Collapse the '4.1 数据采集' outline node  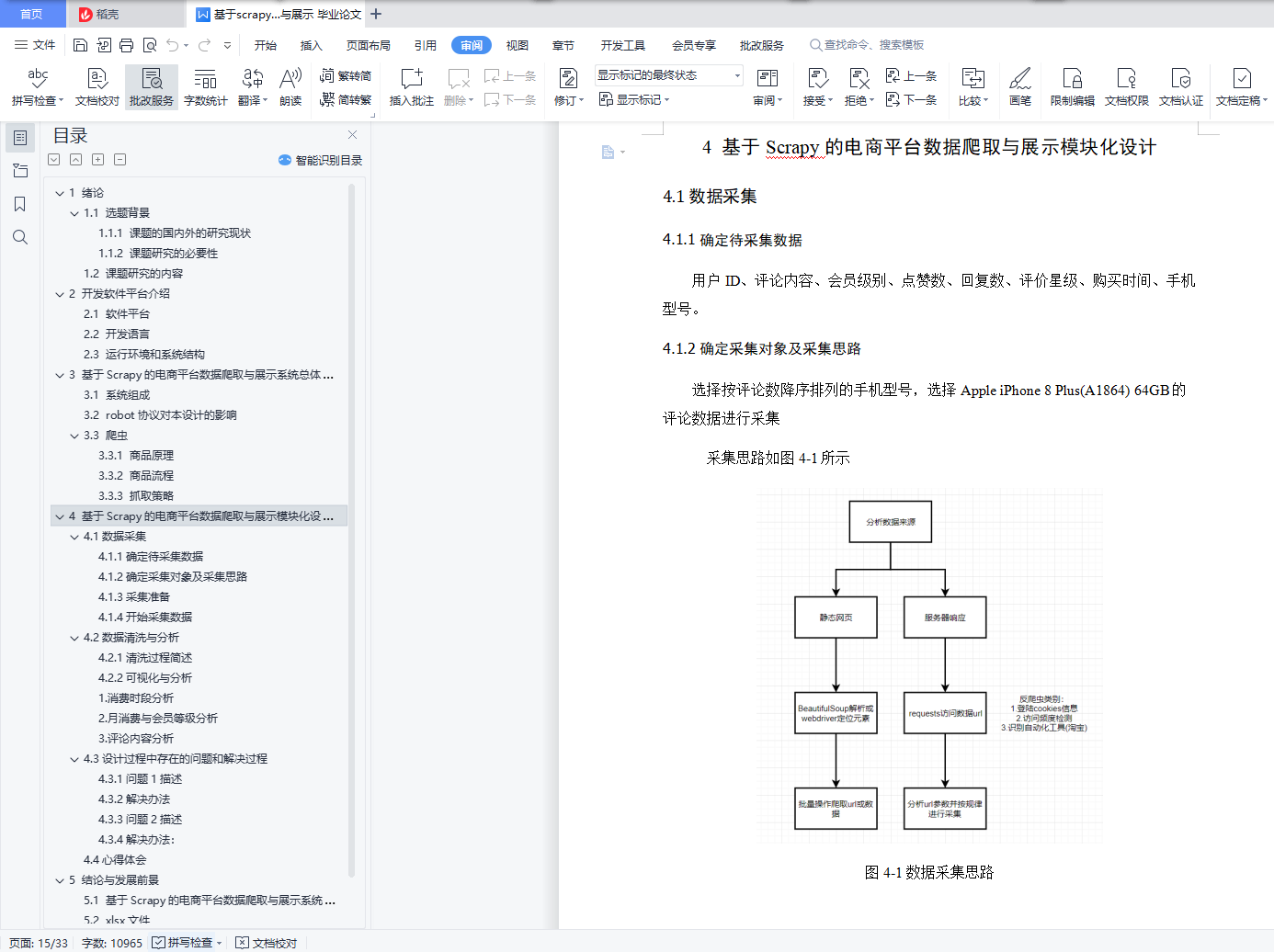tap(74, 537)
